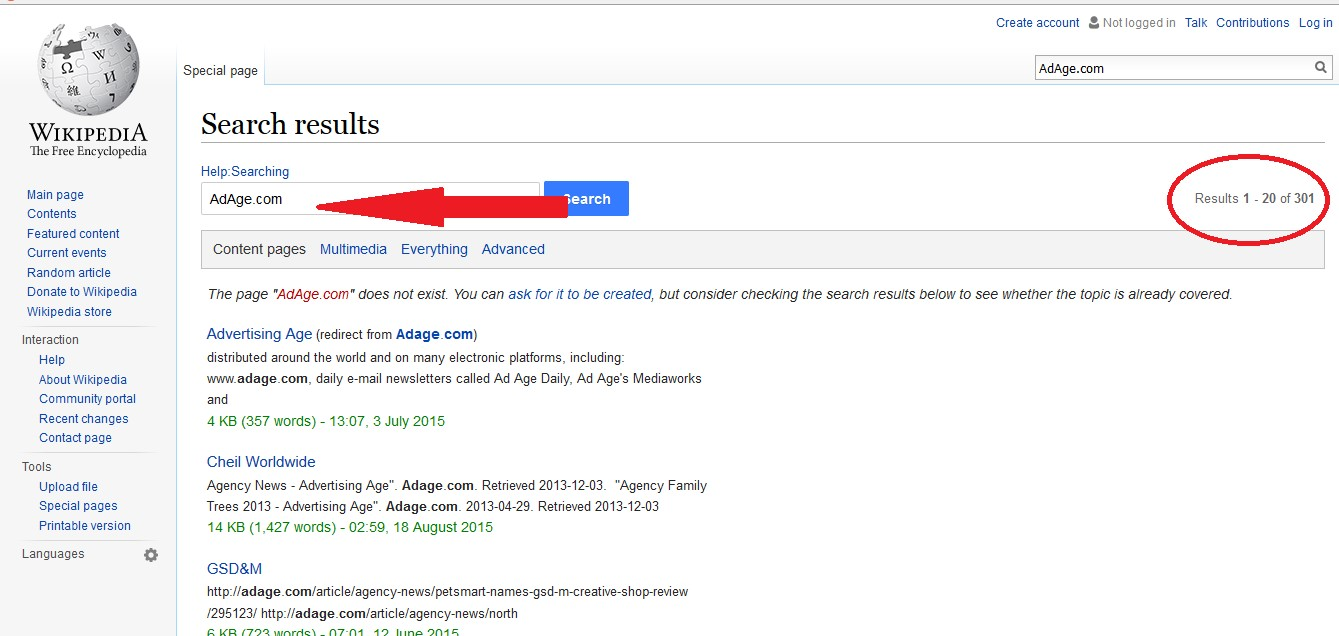Click the main AdAge.com search input field
The height and width of the screenshot is (636, 1339).
(x=370, y=198)
